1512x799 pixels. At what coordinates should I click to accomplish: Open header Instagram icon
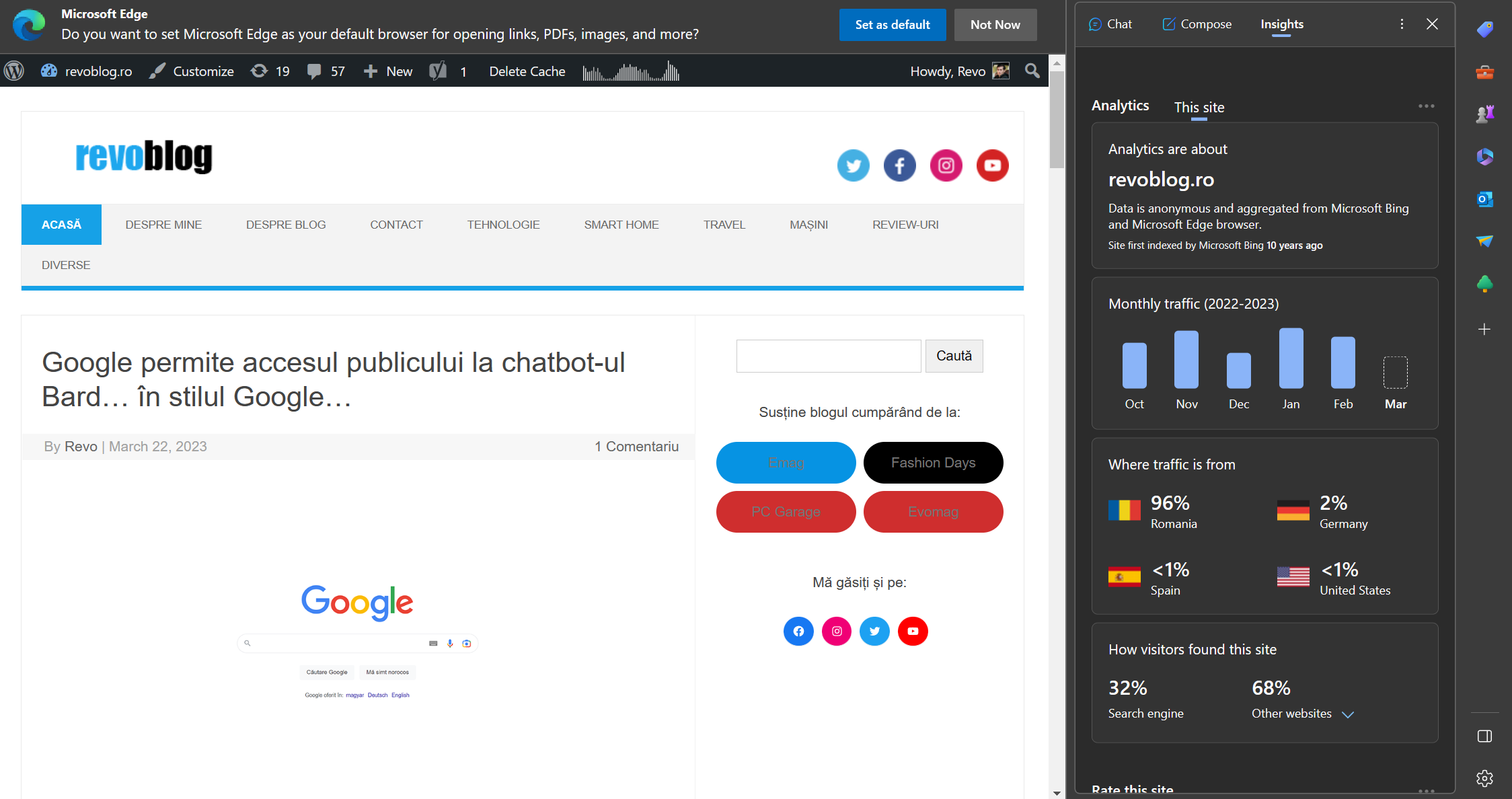pos(946,165)
